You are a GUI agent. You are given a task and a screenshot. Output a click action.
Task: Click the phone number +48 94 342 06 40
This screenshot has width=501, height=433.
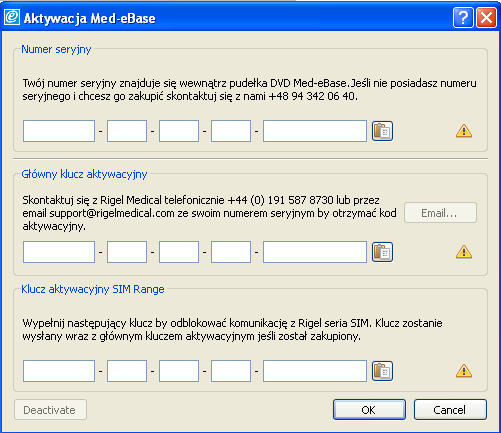pyautogui.click(x=313, y=96)
